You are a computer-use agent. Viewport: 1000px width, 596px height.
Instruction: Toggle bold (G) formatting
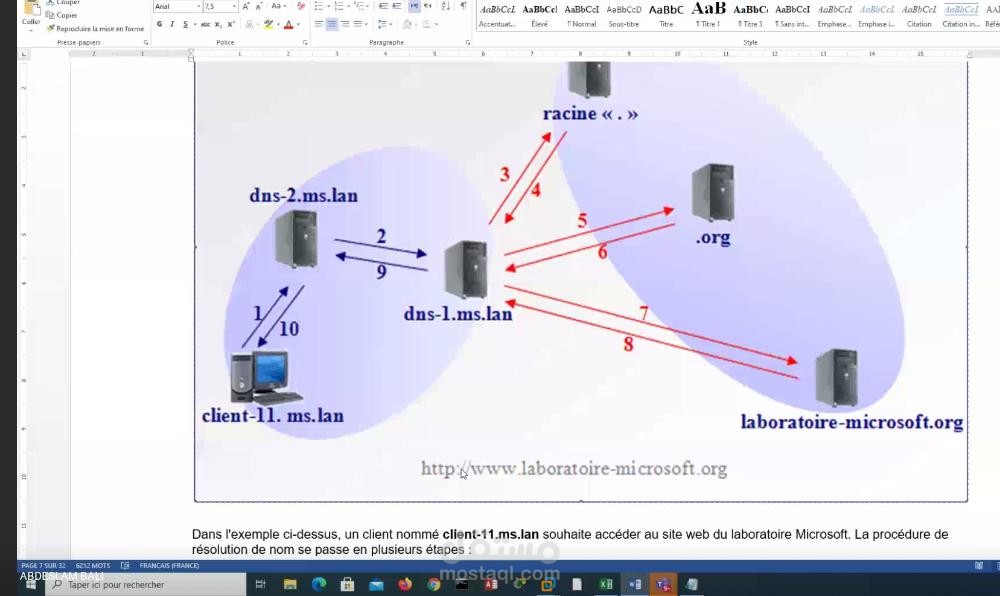pyautogui.click(x=159, y=24)
